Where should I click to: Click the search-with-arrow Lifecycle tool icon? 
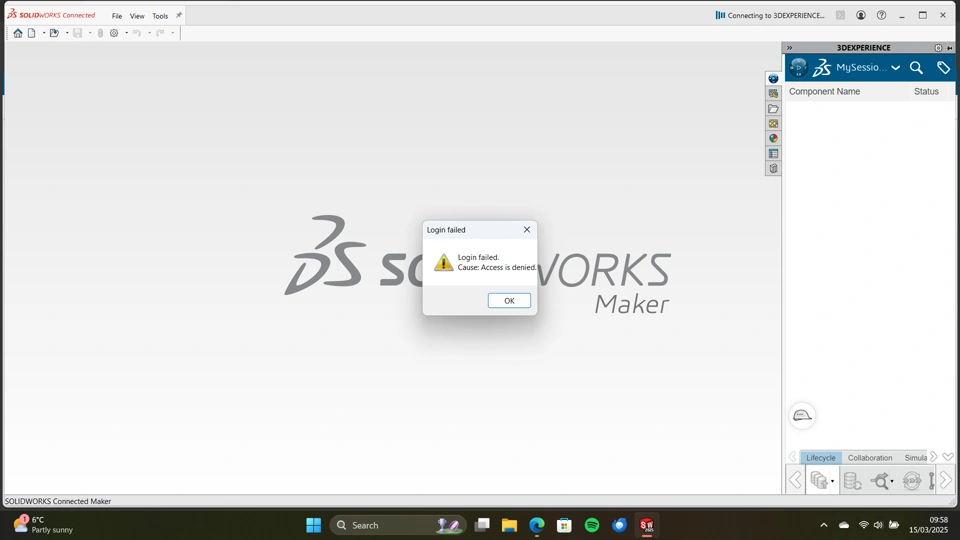(x=880, y=481)
